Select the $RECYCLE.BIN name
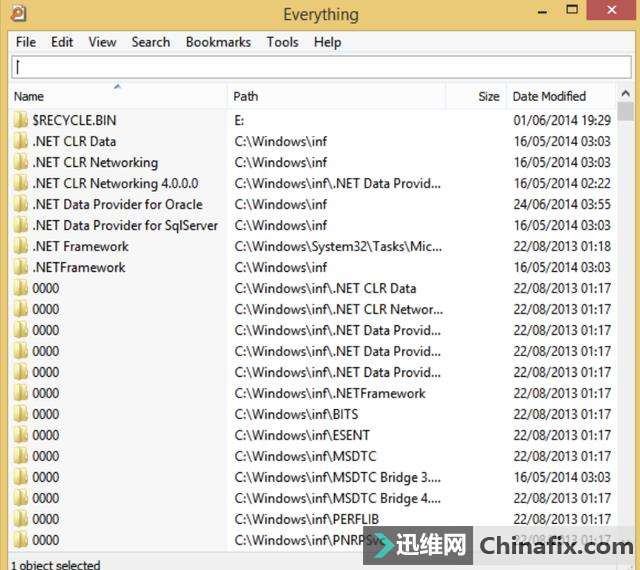 74,120
